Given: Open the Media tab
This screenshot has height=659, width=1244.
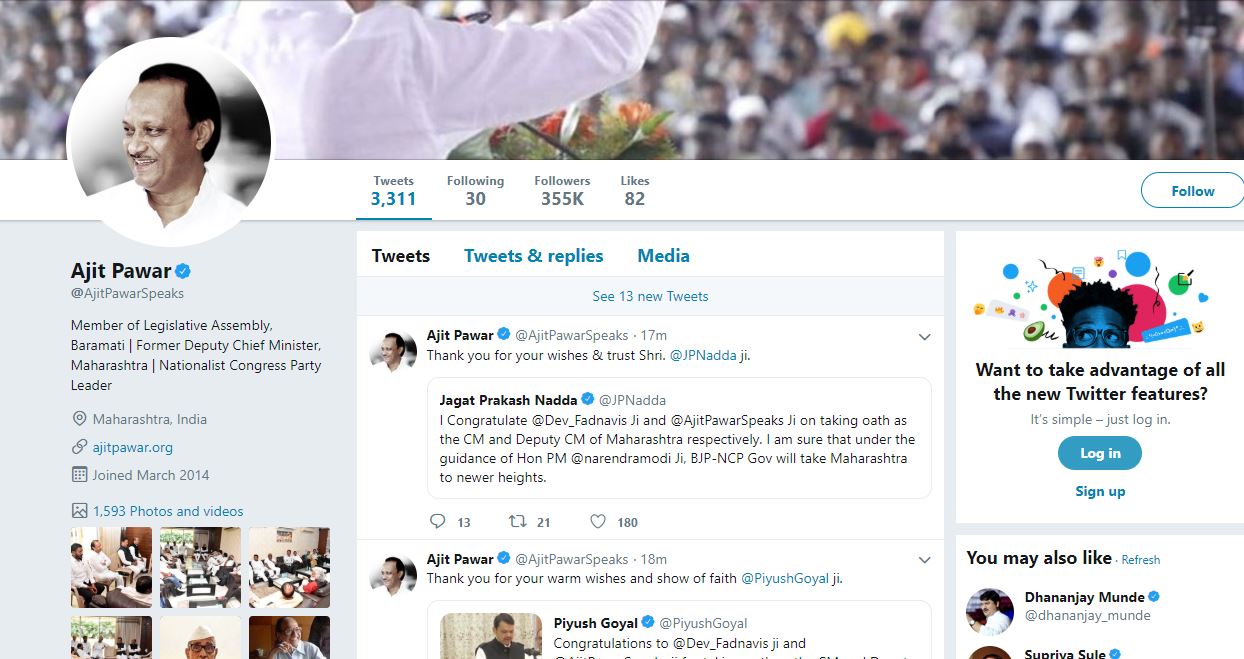Looking at the screenshot, I should click(x=663, y=256).
